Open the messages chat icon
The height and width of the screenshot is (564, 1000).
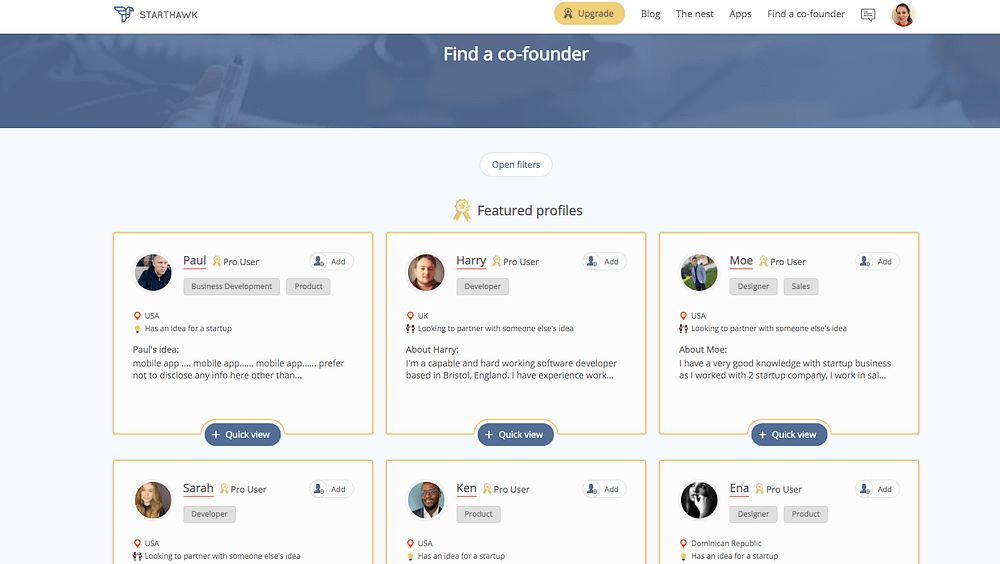[868, 15]
